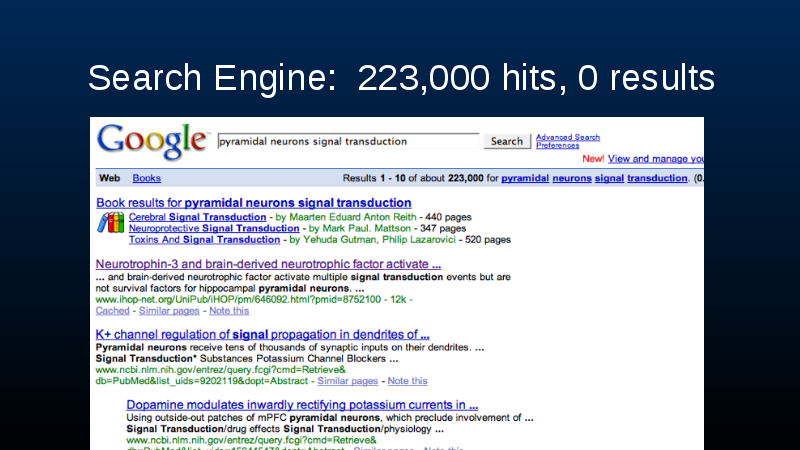Open Neuroprotective Signal Transduction book link
Screen dimensions: 800x450
tap(206, 228)
